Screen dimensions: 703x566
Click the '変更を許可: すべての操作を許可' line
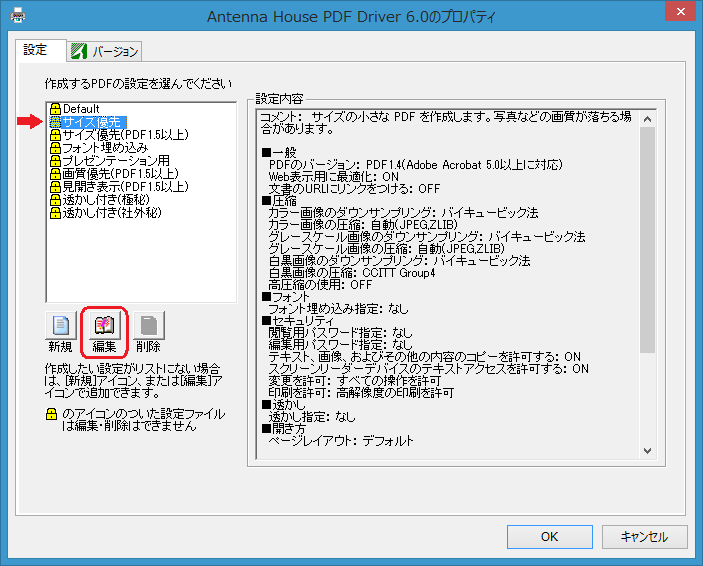tap(355, 381)
